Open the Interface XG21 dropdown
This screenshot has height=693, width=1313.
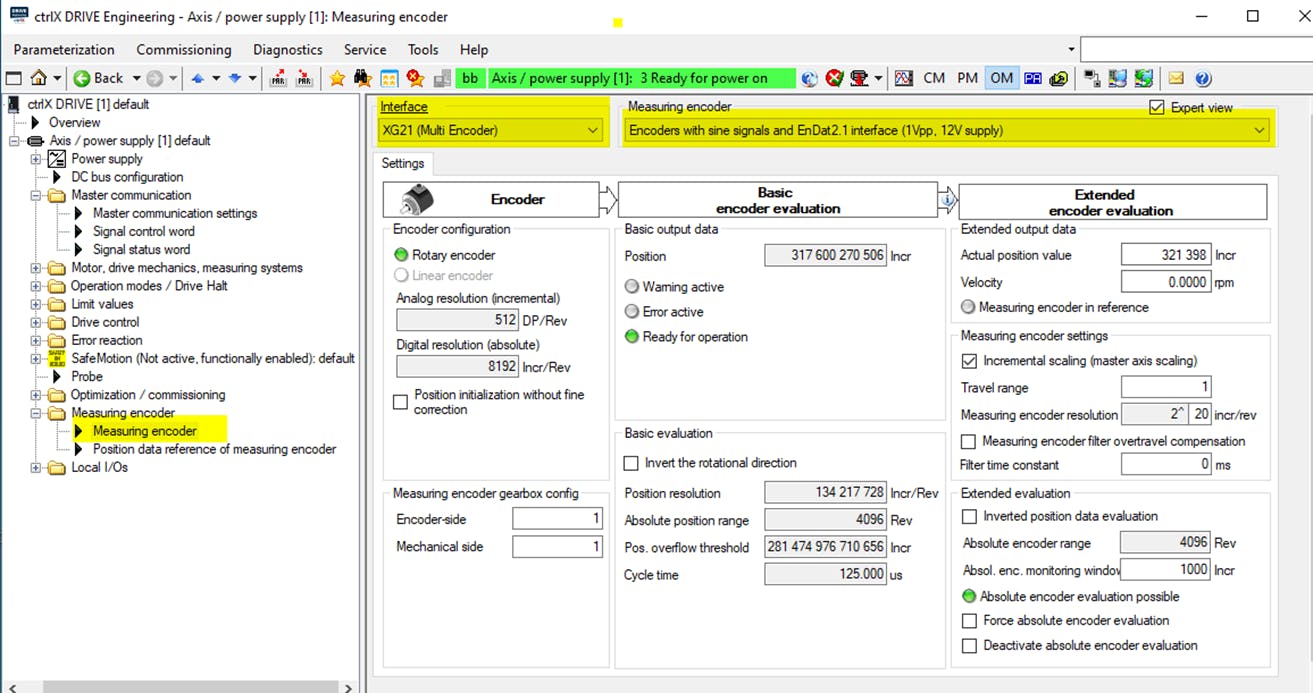(593, 130)
